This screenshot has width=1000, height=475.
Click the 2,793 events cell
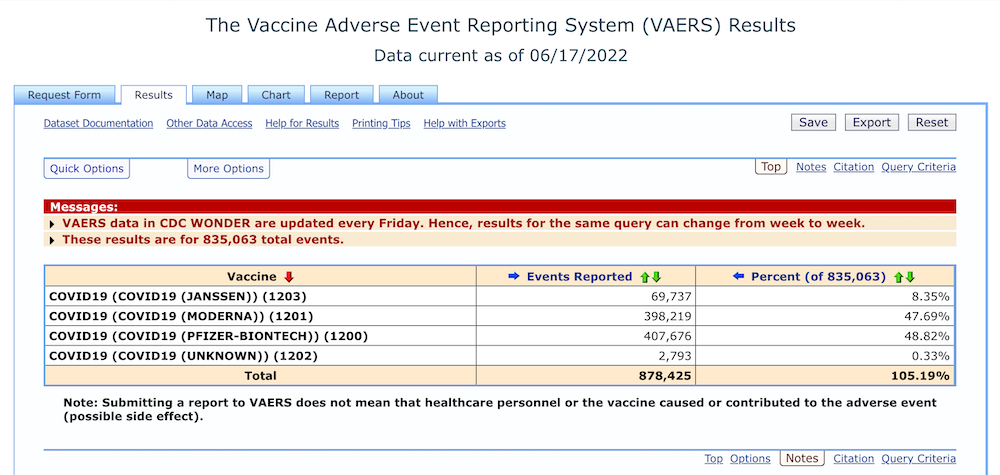(585, 356)
